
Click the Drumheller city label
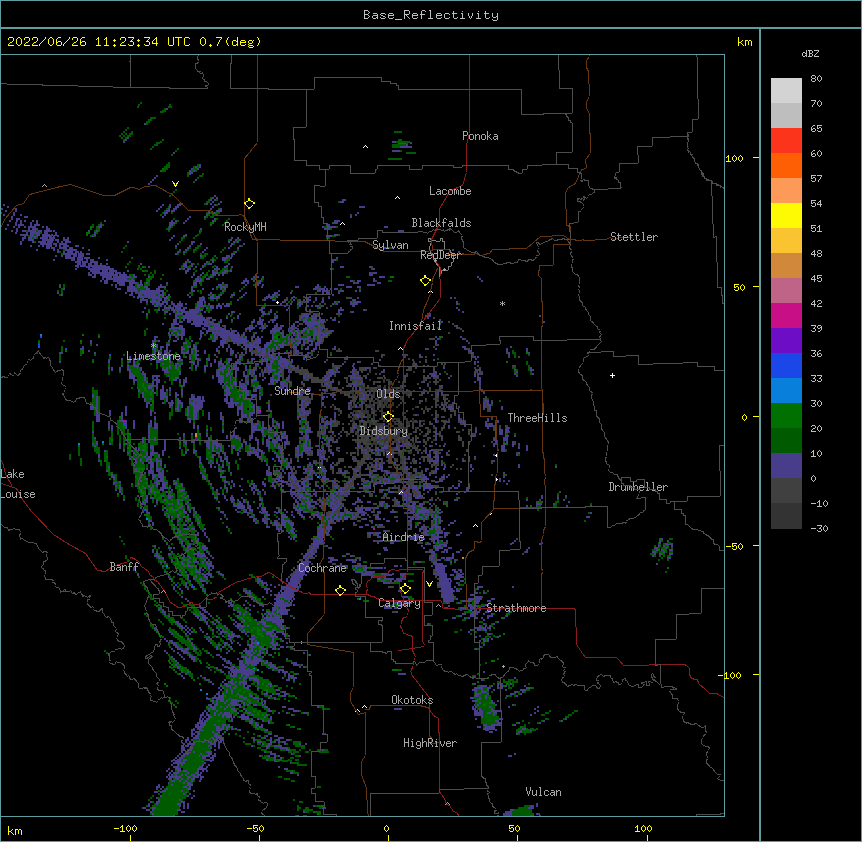638,487
